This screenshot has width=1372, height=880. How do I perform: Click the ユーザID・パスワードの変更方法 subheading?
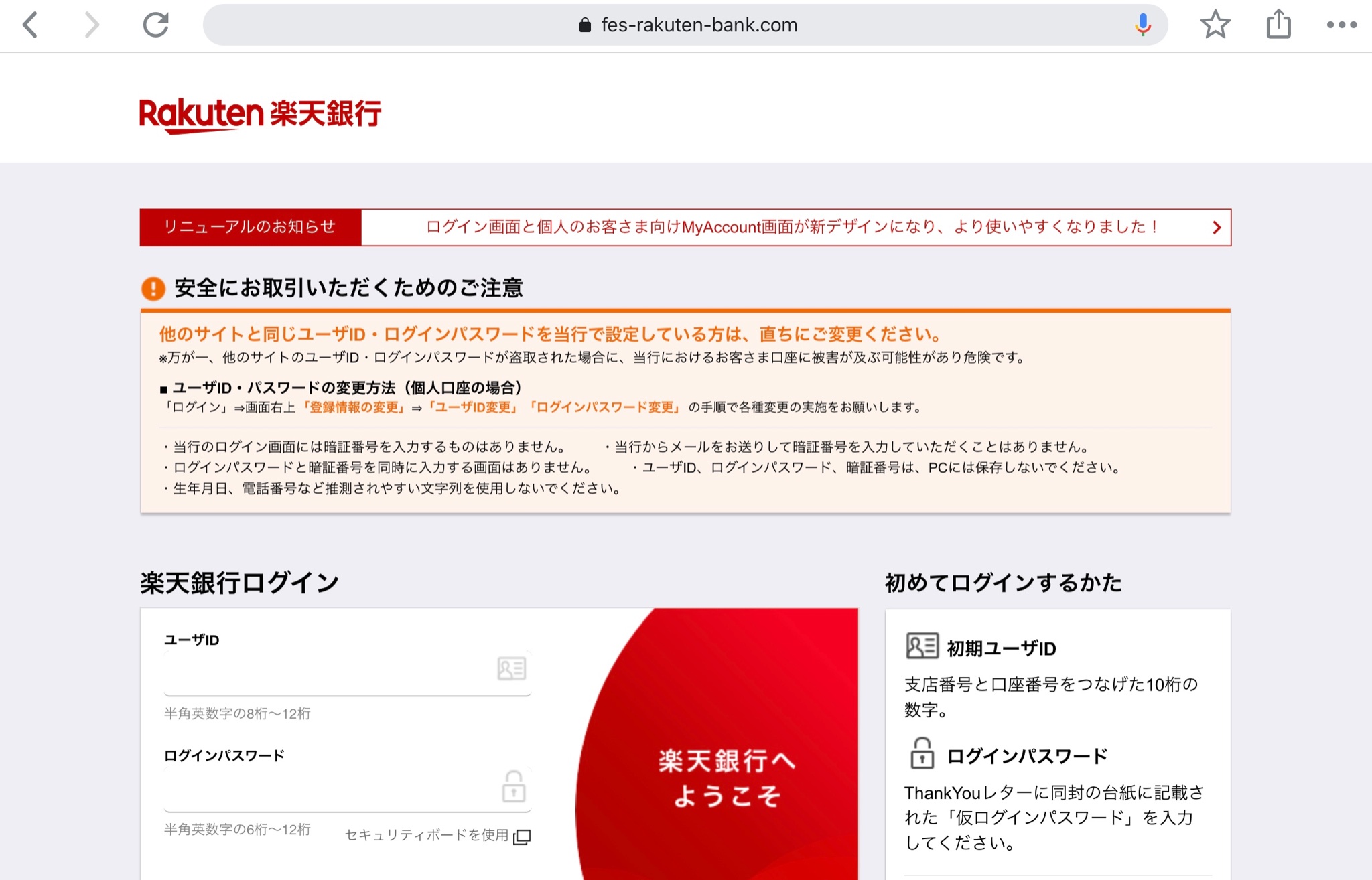click(341, 388)
